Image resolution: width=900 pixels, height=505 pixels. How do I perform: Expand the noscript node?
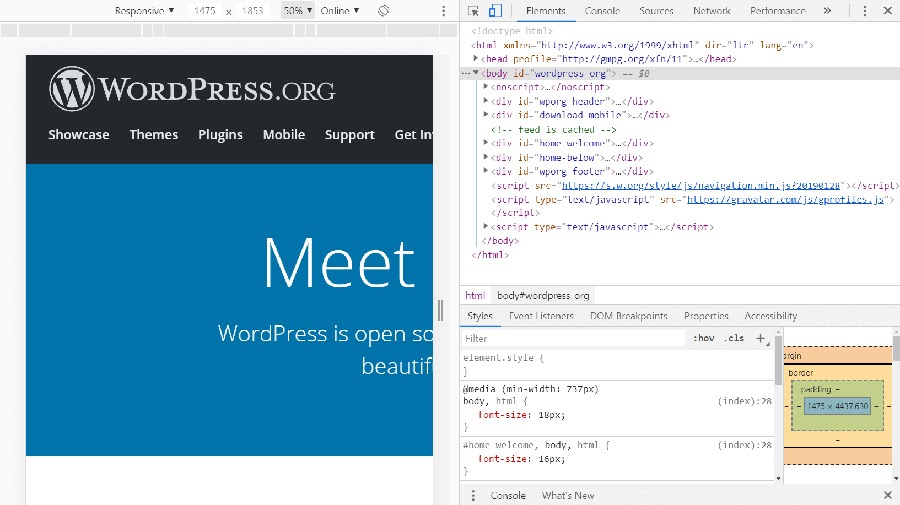point(486,87)
